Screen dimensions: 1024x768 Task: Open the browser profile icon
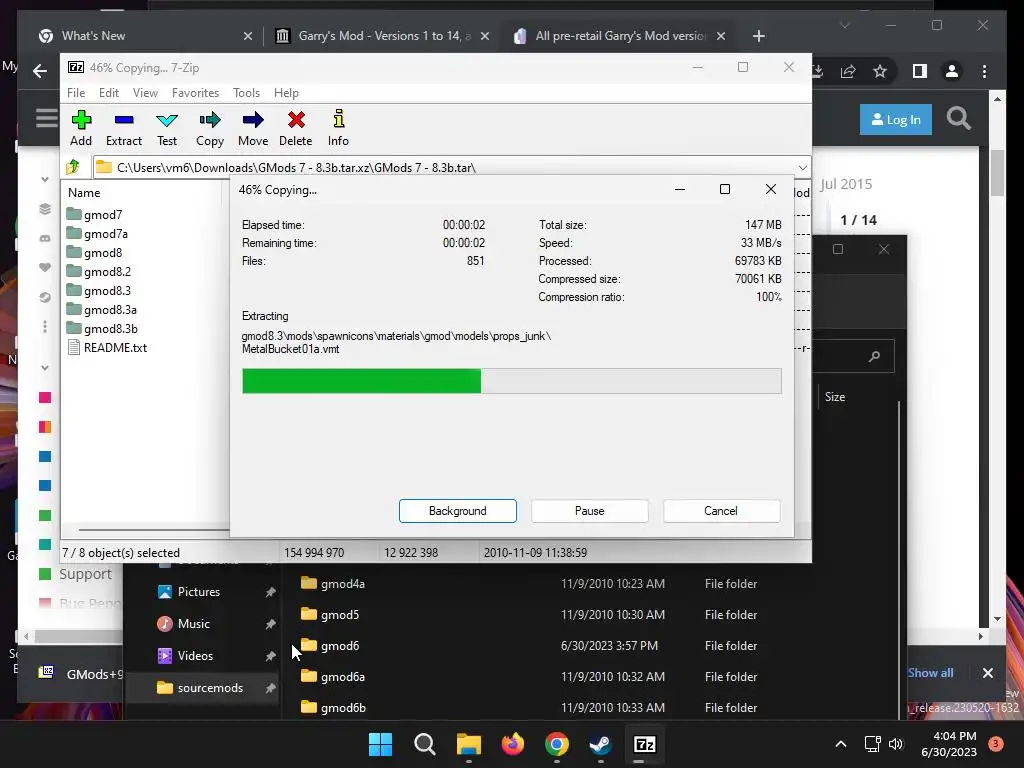[x=952, y=71]
